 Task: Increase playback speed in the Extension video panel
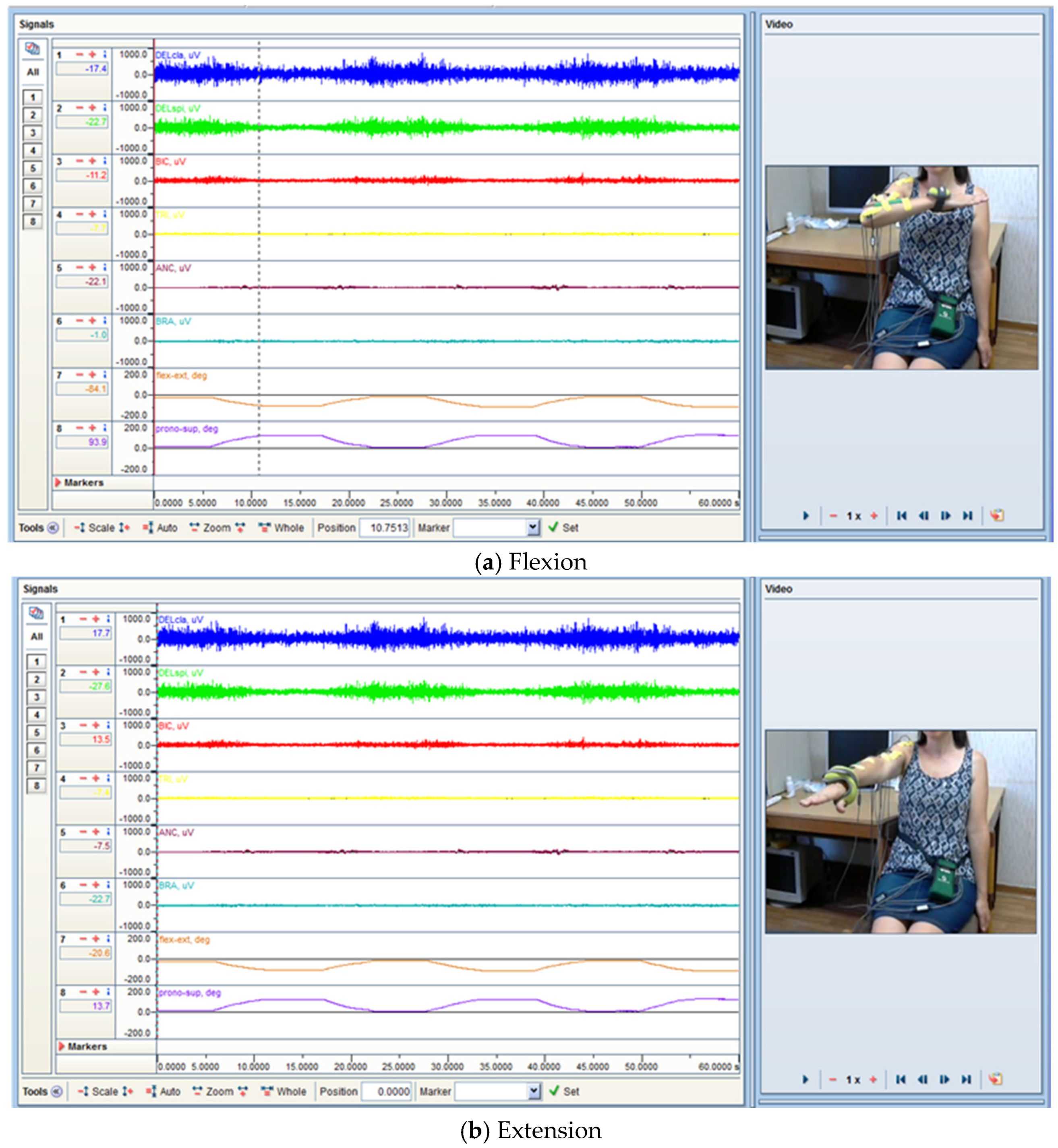tap(872, 1079)
